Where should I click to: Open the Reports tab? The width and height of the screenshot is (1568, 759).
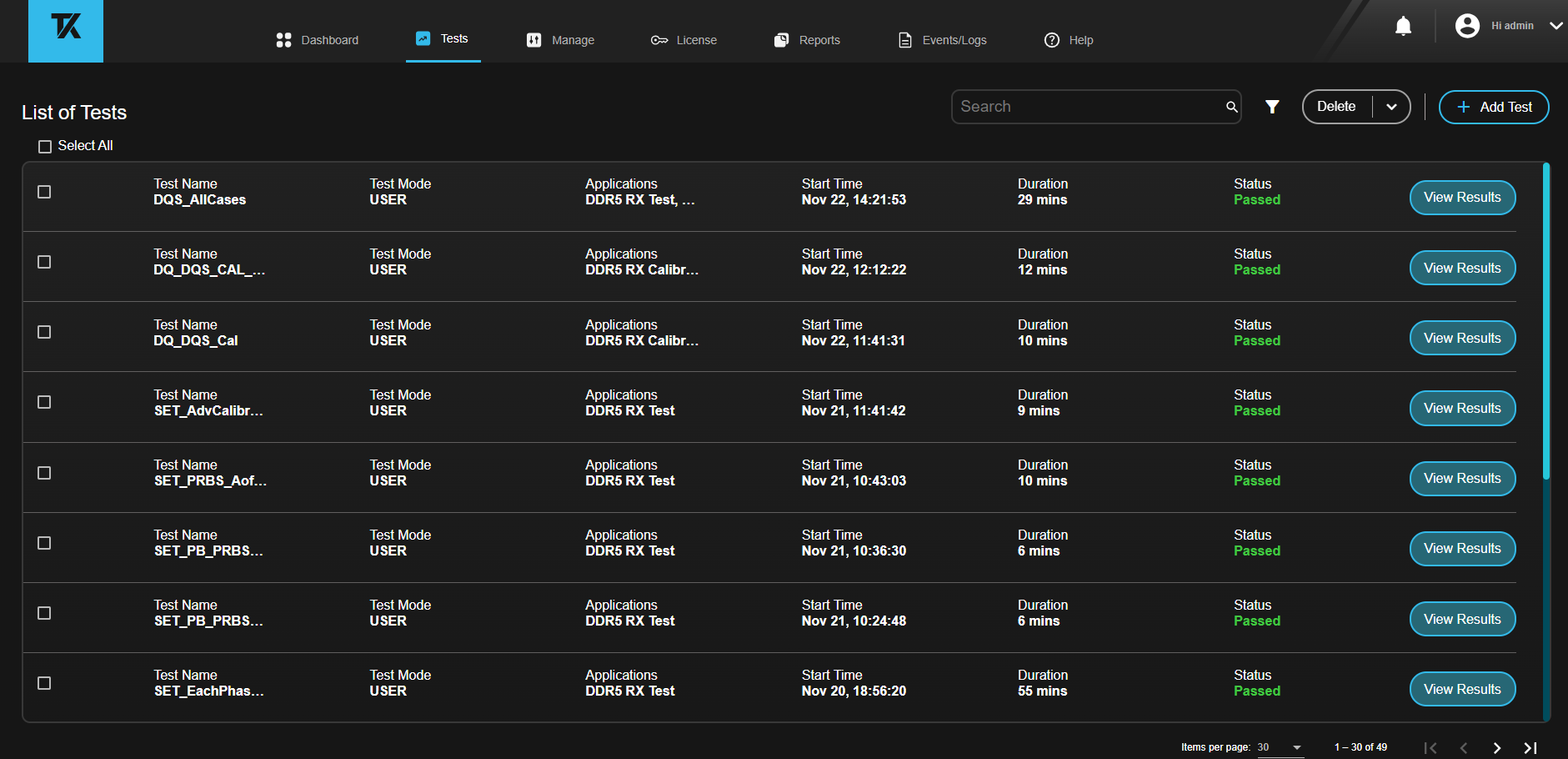[807, 40]
